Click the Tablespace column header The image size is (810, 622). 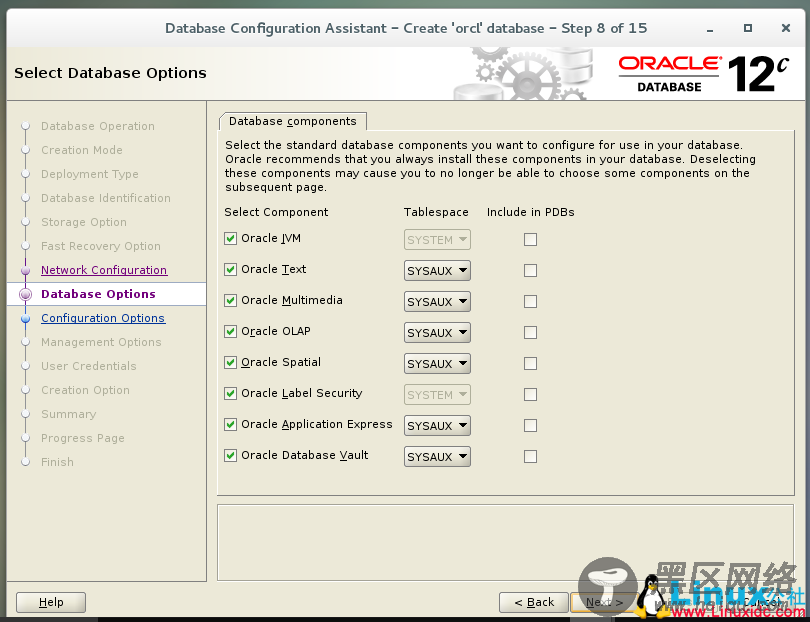(x=436, y=212)
